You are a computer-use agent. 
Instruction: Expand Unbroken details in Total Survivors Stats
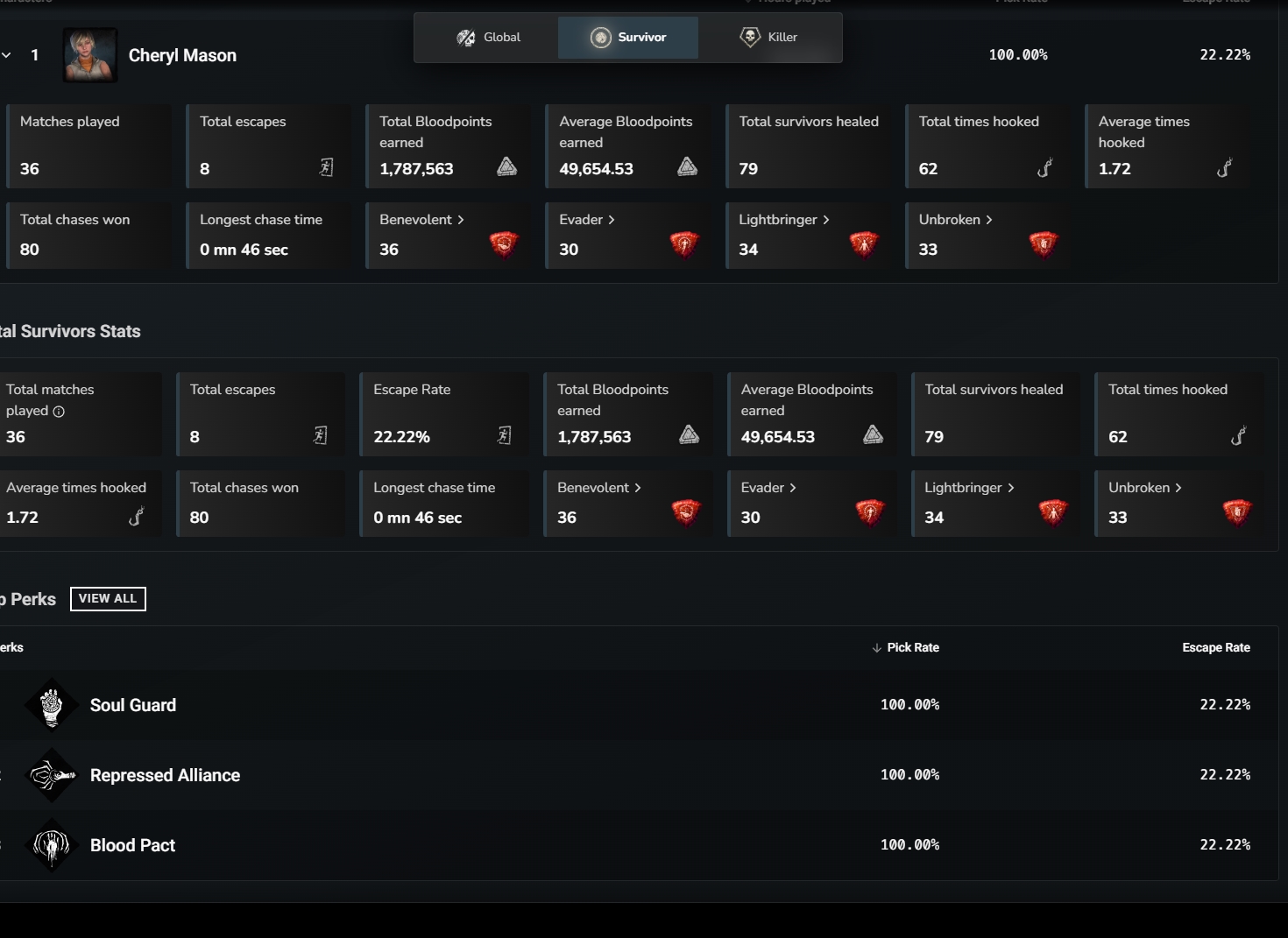point(1145,488)
